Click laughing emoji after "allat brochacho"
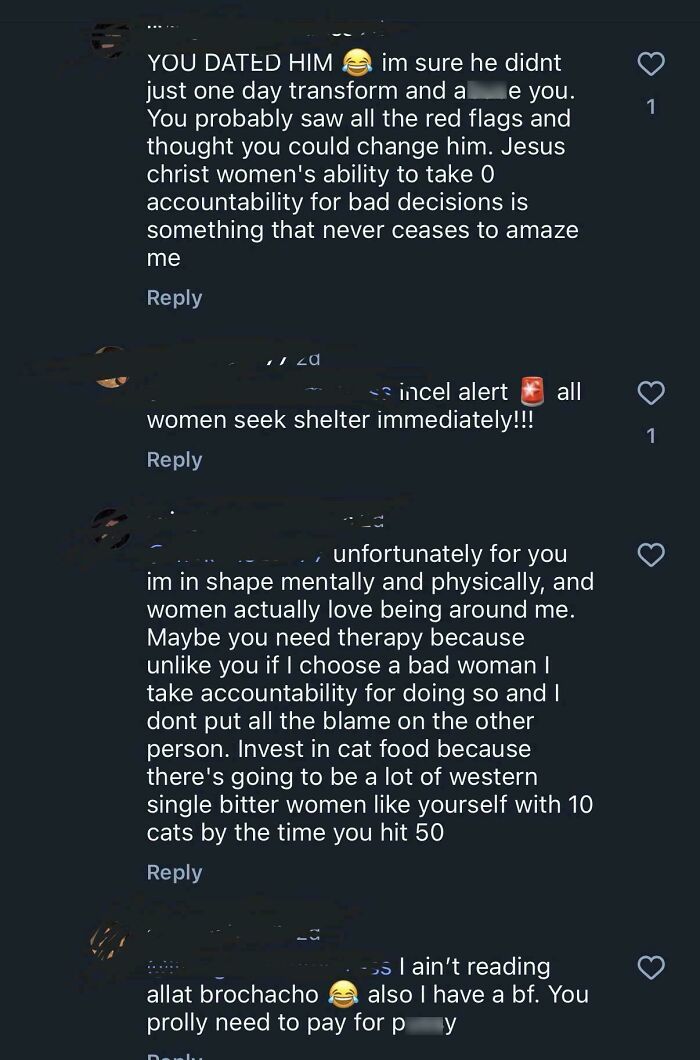Image resolution: width=700 pixels, height=1060 pixels. point(343,995)
